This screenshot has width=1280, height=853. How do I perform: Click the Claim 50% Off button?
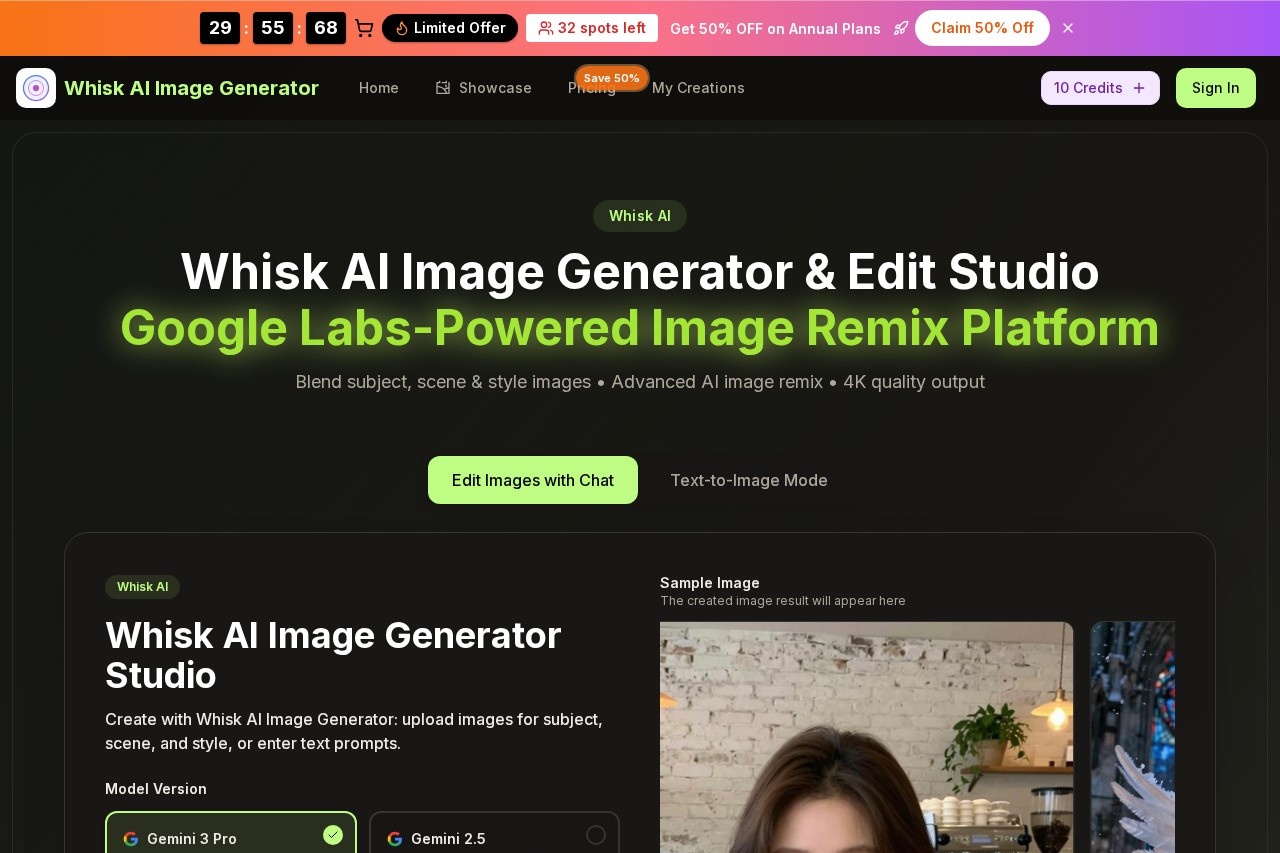coord(982,28)
